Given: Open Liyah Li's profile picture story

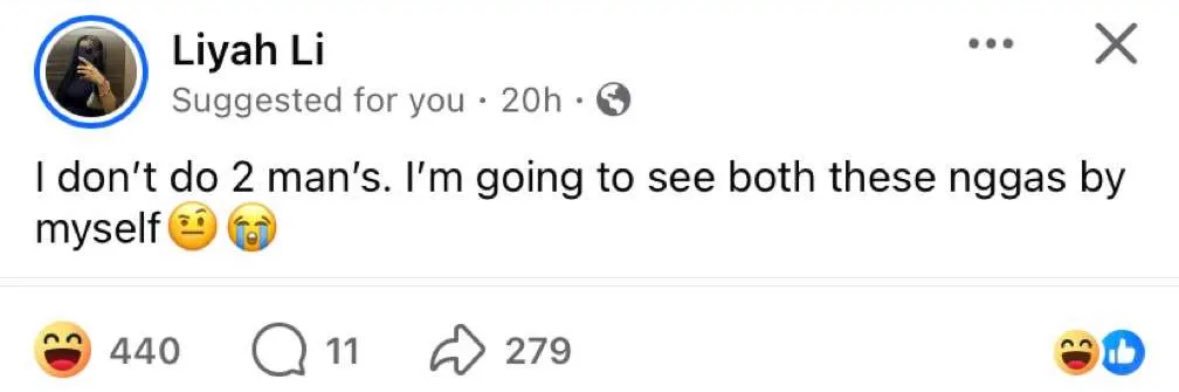Looking at the screenshot, I should [x=90, y=71].
